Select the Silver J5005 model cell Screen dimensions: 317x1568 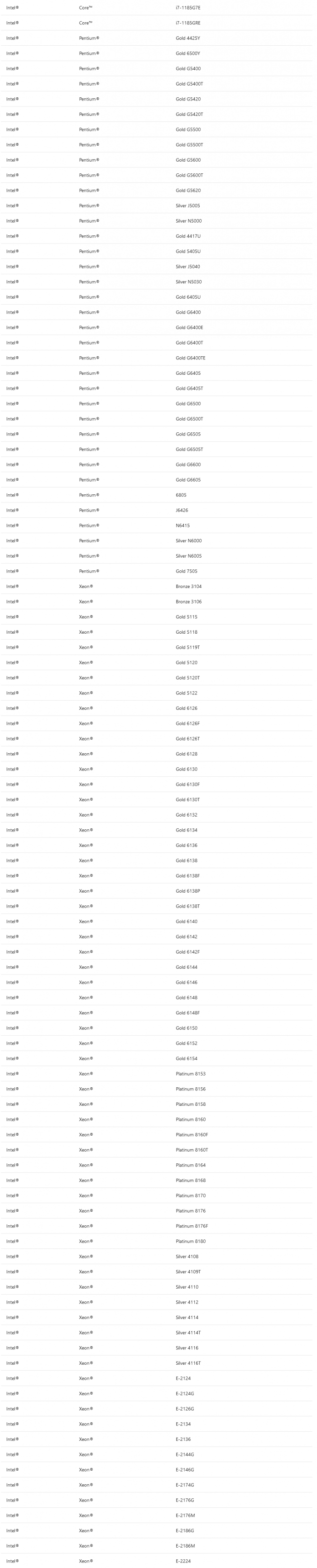pos(188,206)
